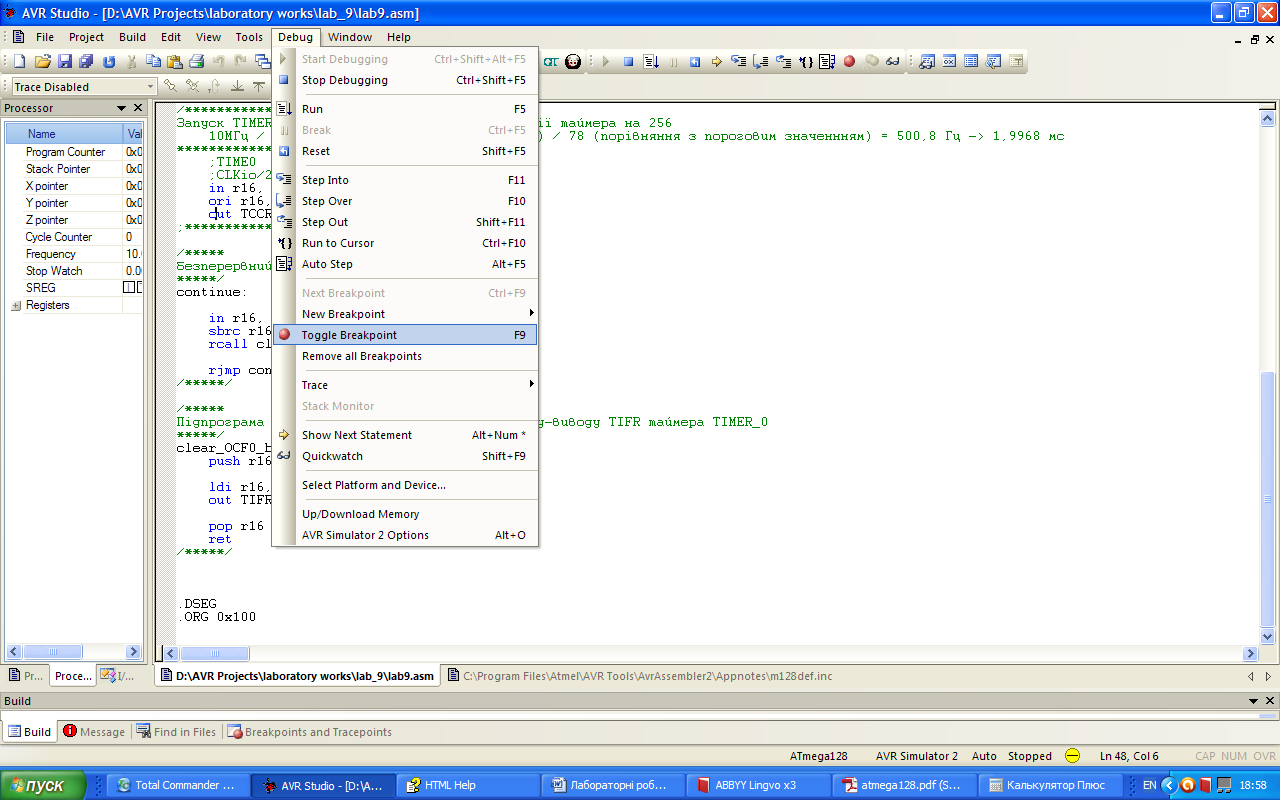
Task: Click the next-tab arrow of the editor tabs
Action: tap(1267, 676)
